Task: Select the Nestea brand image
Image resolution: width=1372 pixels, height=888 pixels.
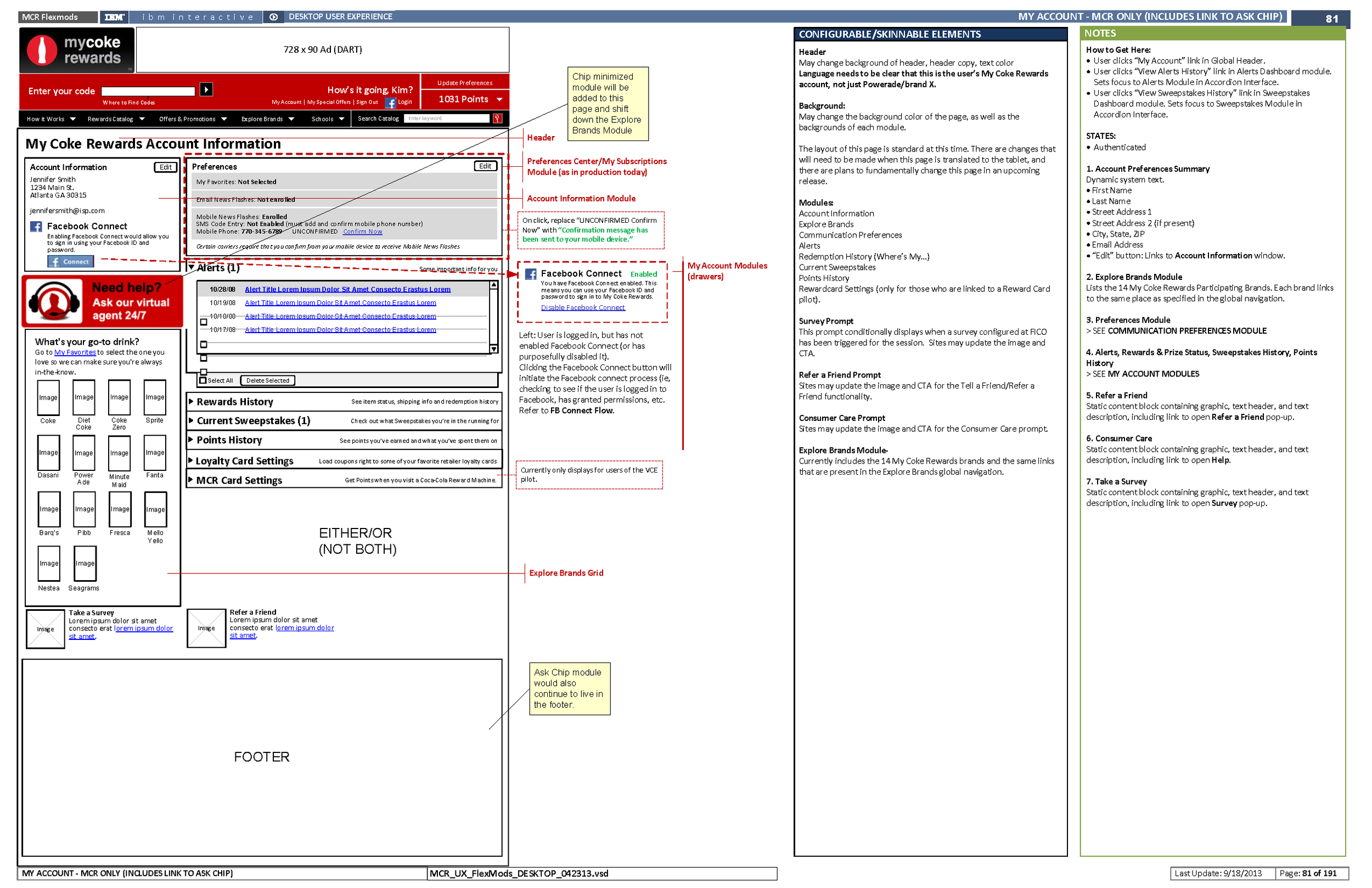Action: tap(49, 563)
